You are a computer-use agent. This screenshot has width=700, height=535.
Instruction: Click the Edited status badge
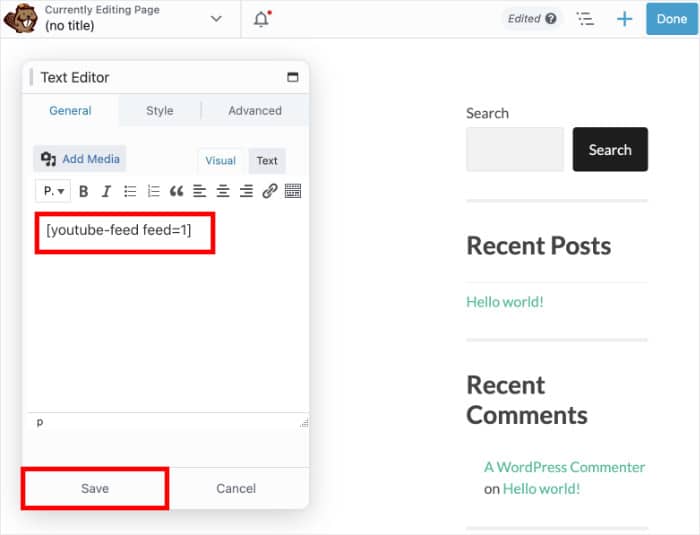[532, 19]
